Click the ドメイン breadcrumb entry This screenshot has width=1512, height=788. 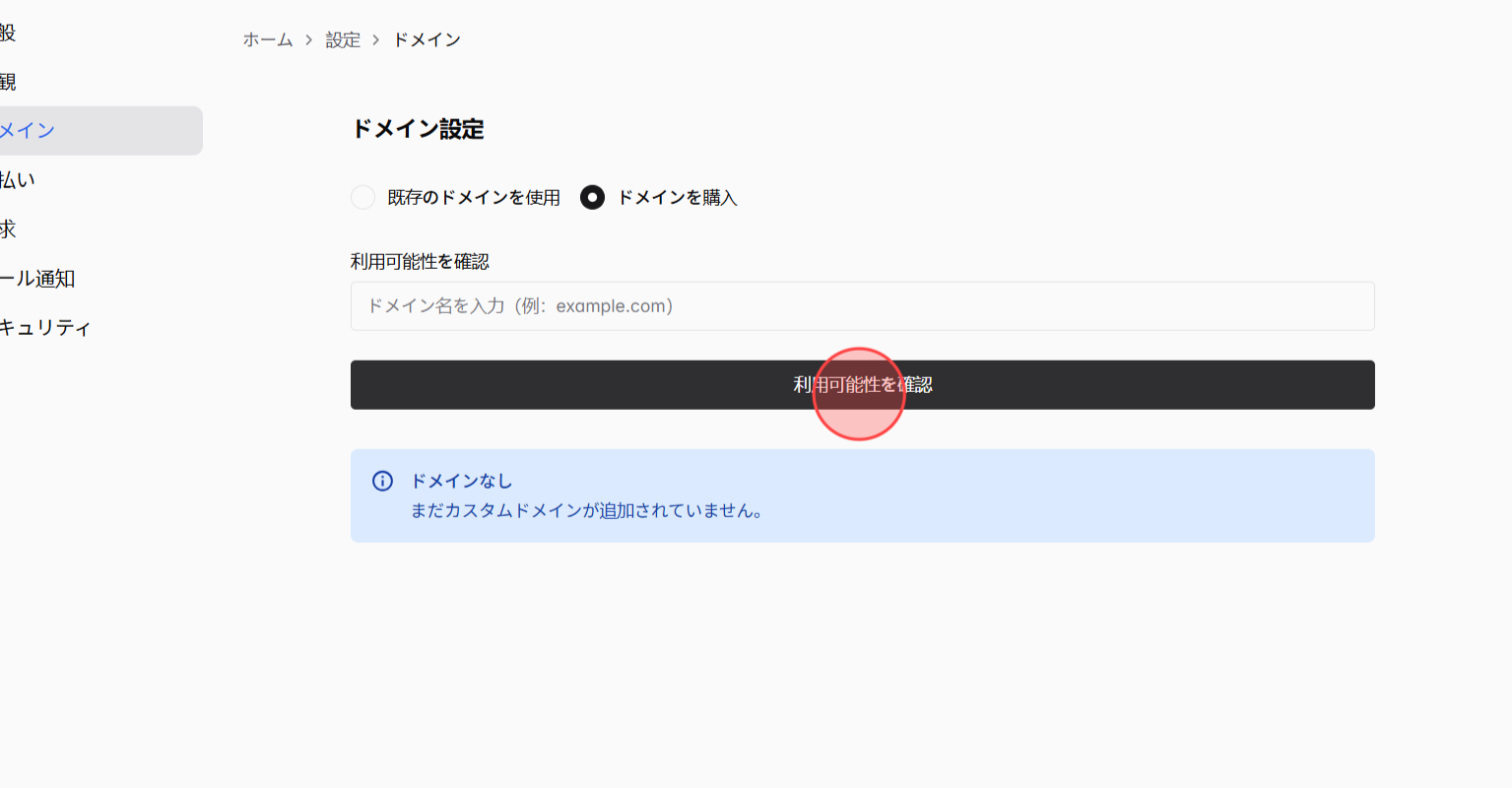pos(426,39)
